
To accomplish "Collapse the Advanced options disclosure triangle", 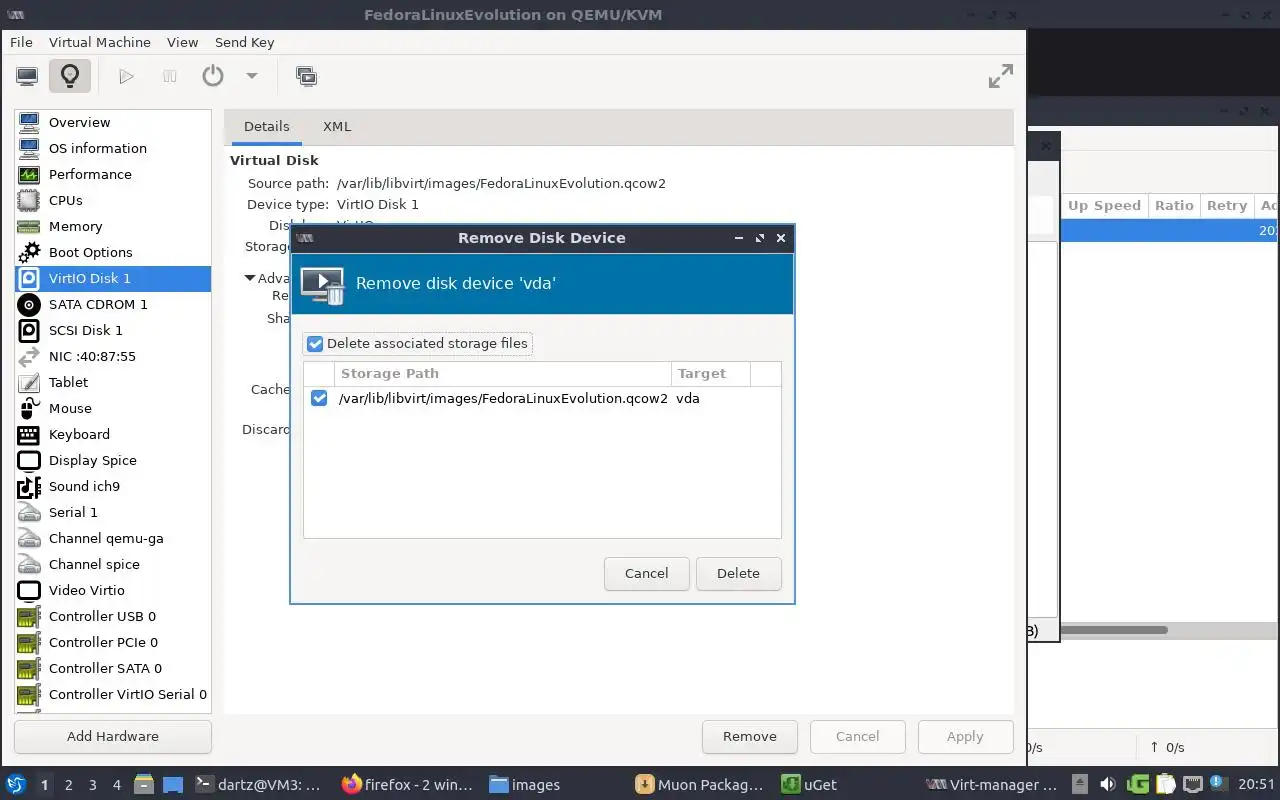I will (250, 278).
